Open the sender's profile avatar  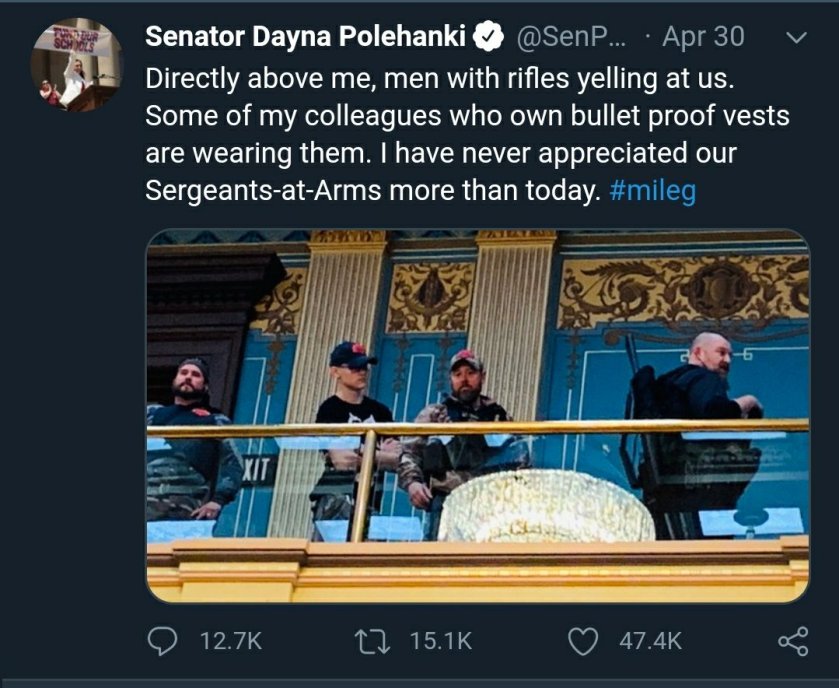point(77,65)
